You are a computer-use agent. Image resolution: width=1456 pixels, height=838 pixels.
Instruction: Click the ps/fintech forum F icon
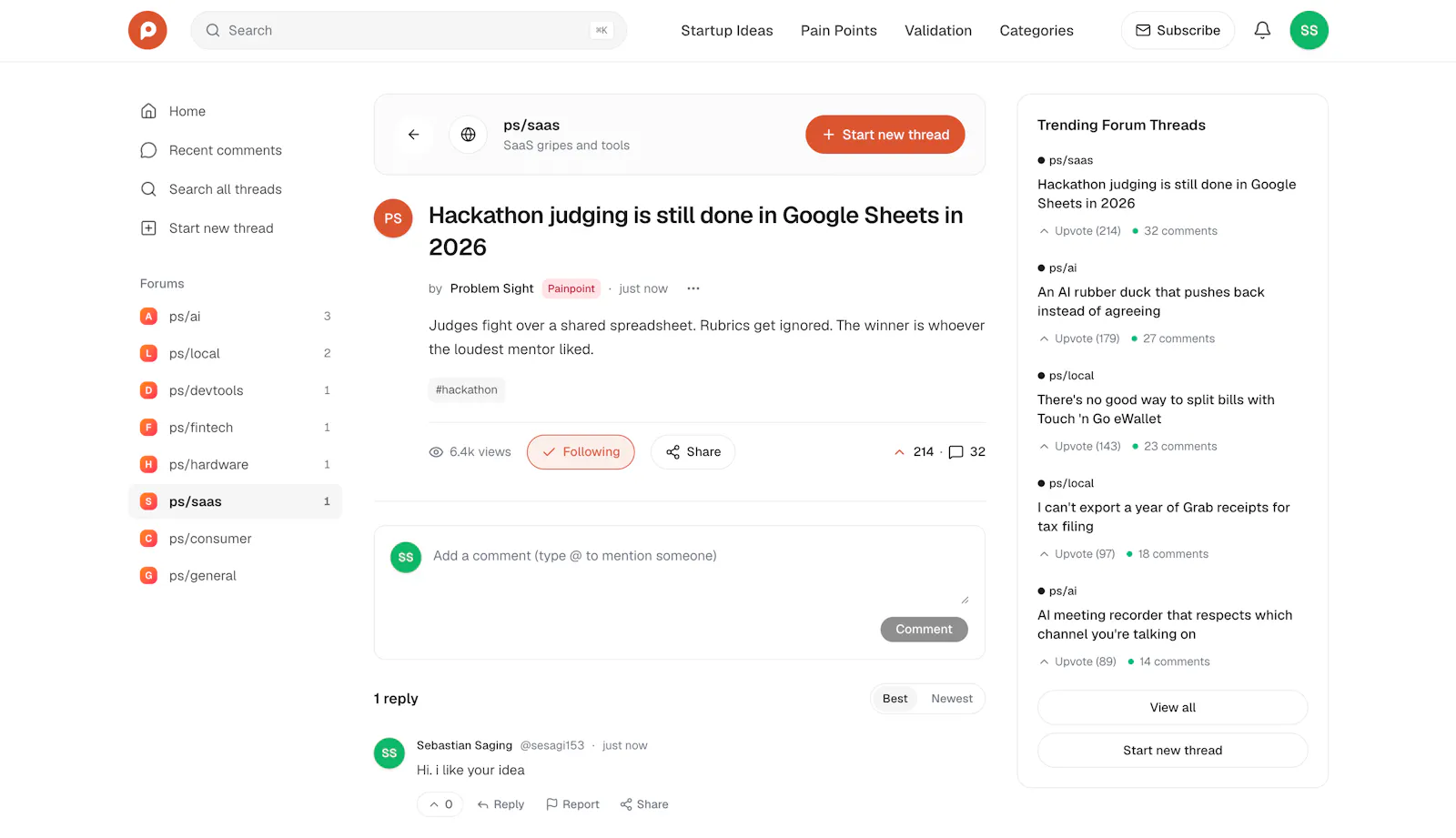[x=149, y=428]
